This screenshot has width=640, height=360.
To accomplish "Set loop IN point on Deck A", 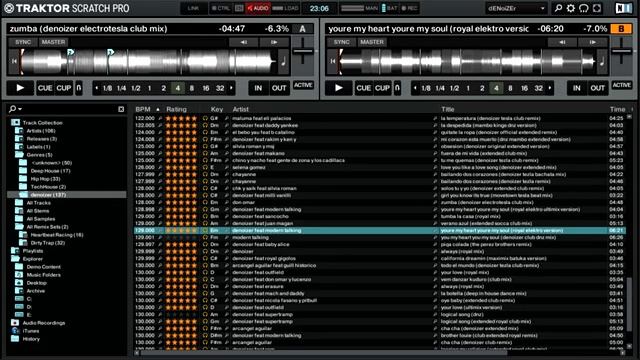I will point(258,88).
